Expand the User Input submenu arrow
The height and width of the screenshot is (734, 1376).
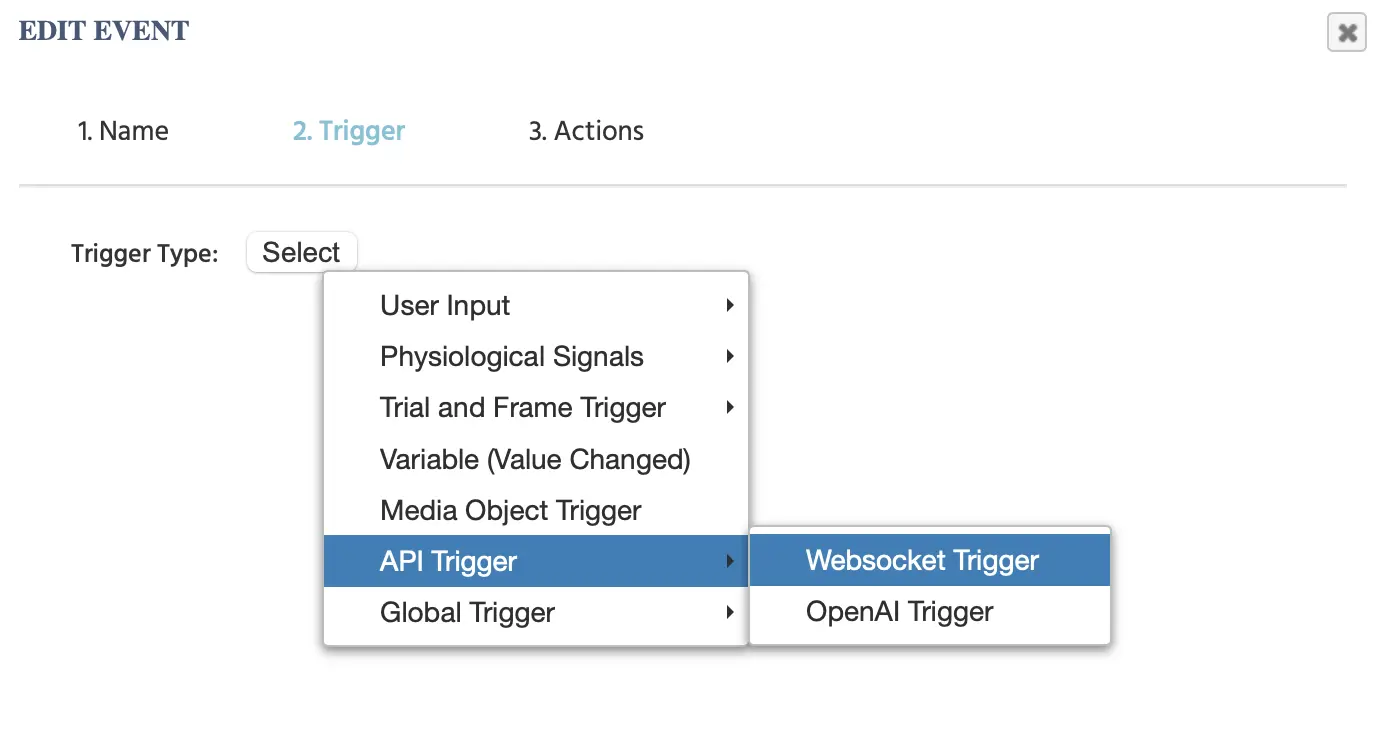730,306
